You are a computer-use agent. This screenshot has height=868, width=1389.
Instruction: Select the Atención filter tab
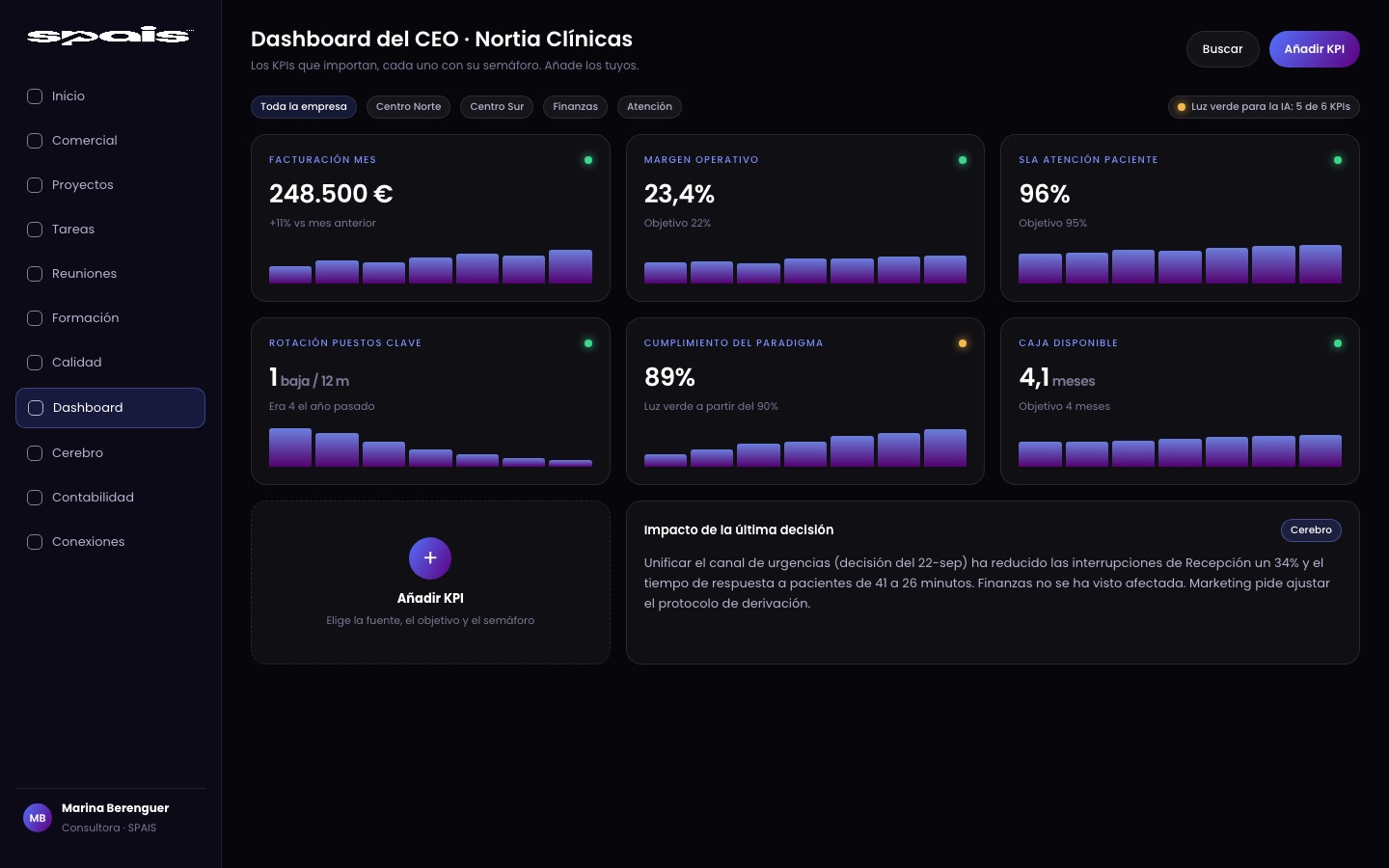[650, 107]
